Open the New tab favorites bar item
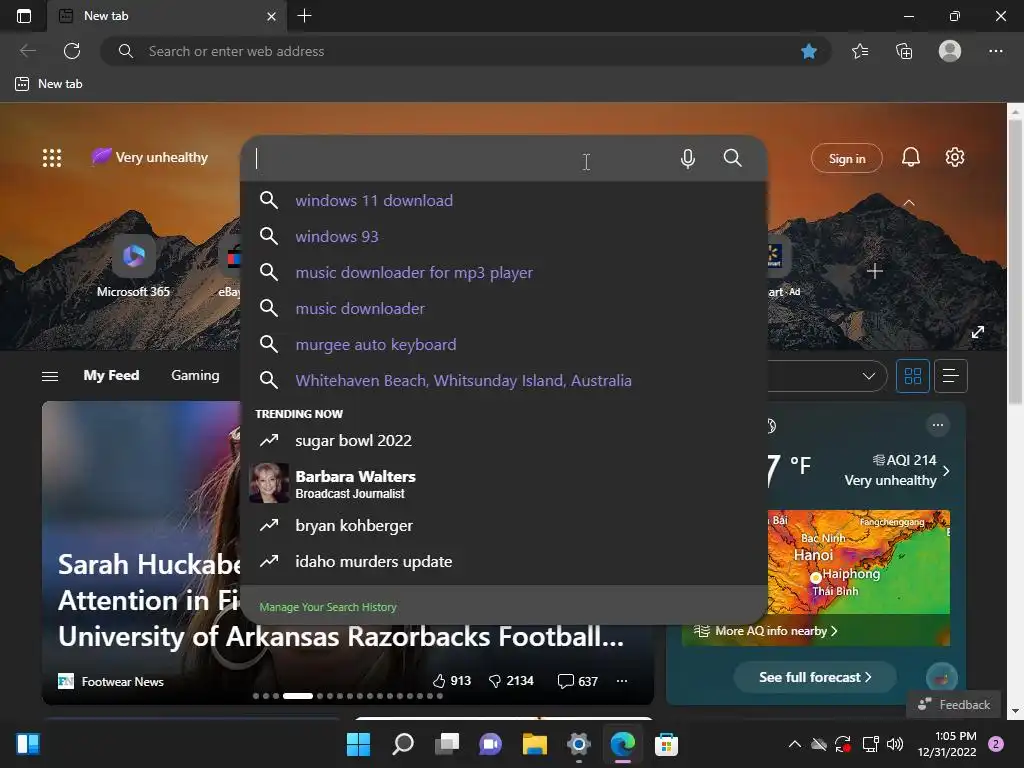This screenshot has width=1024, height=768. 48,84
